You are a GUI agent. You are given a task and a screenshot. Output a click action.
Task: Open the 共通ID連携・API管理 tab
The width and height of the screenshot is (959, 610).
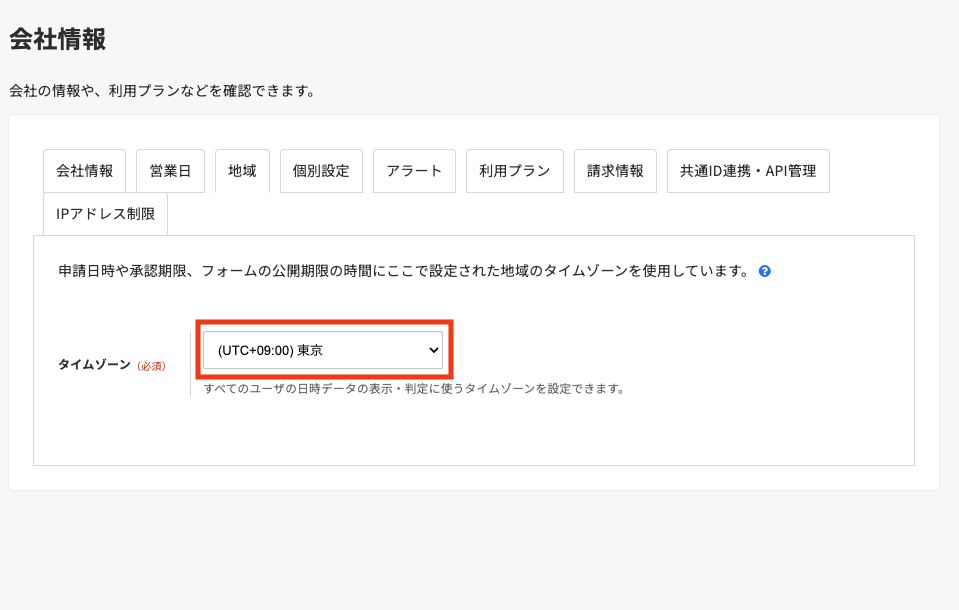(748, 171)
